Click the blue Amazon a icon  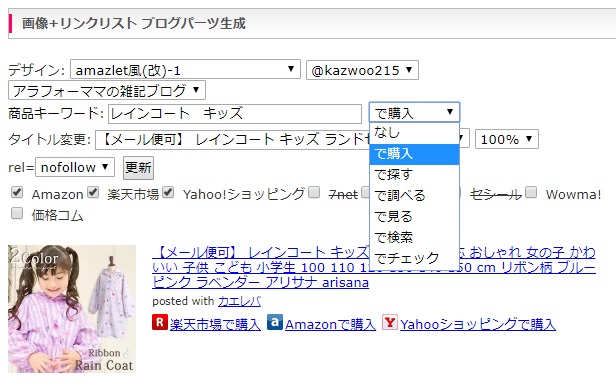click(x=275, y=322)
